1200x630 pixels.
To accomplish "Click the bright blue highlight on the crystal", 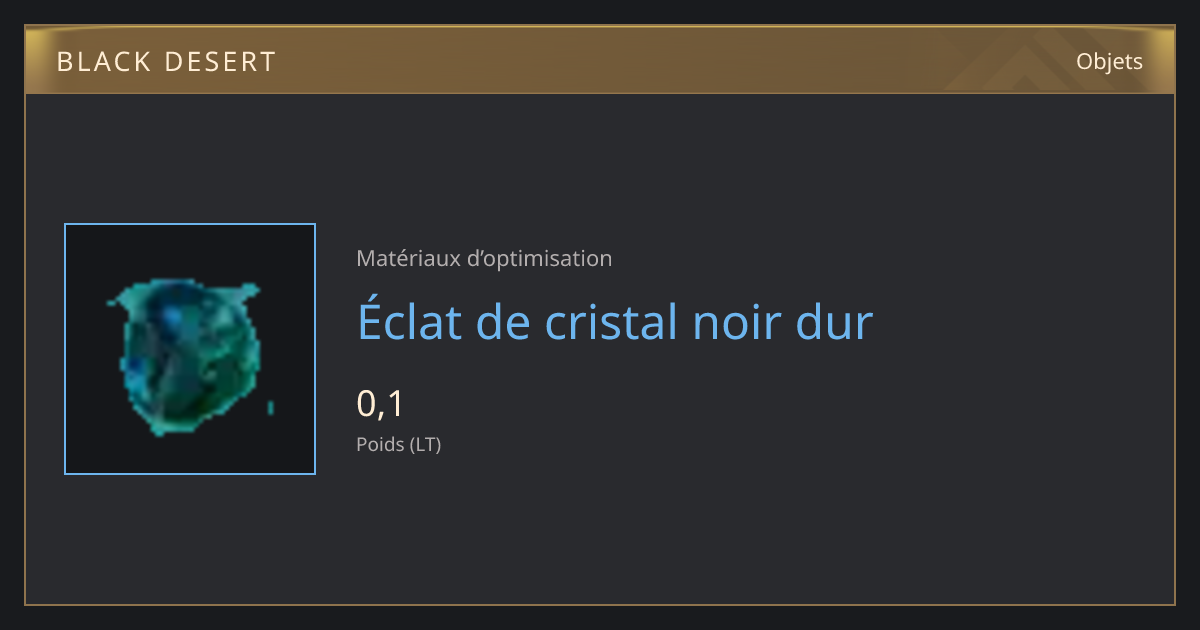I will pyautogui.click(x=173, y=319).
